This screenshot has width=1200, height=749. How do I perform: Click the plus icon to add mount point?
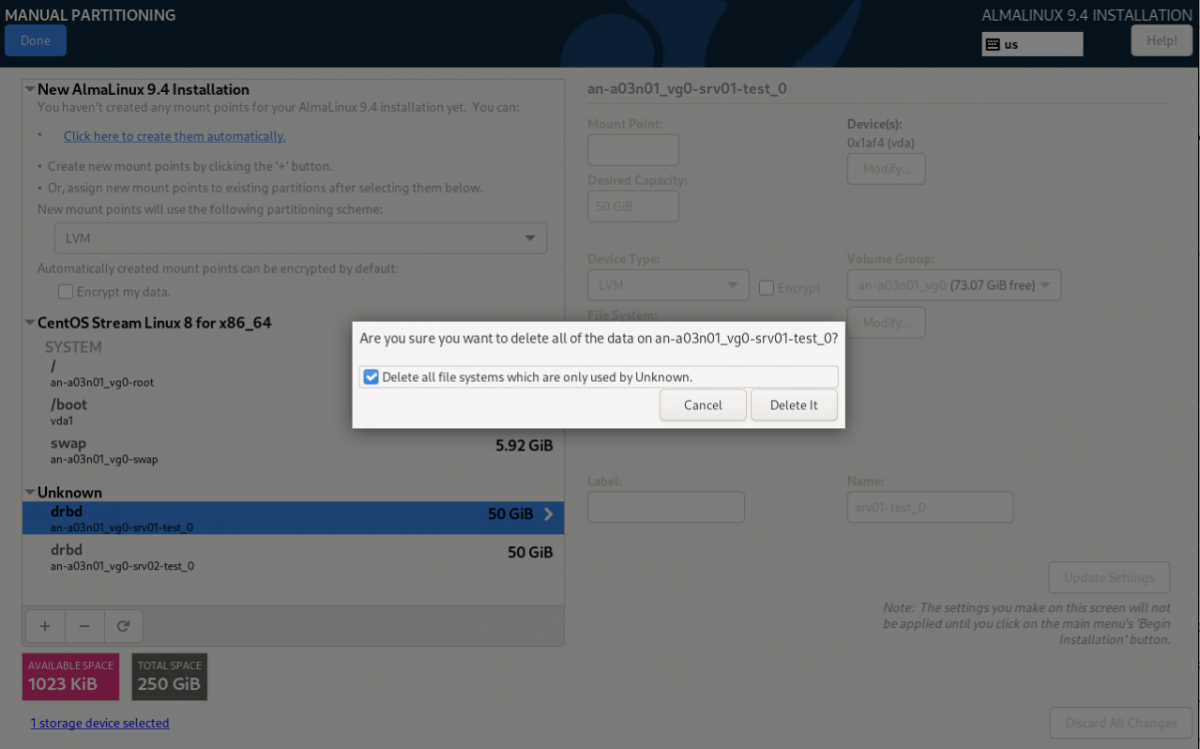click(44, 626)
